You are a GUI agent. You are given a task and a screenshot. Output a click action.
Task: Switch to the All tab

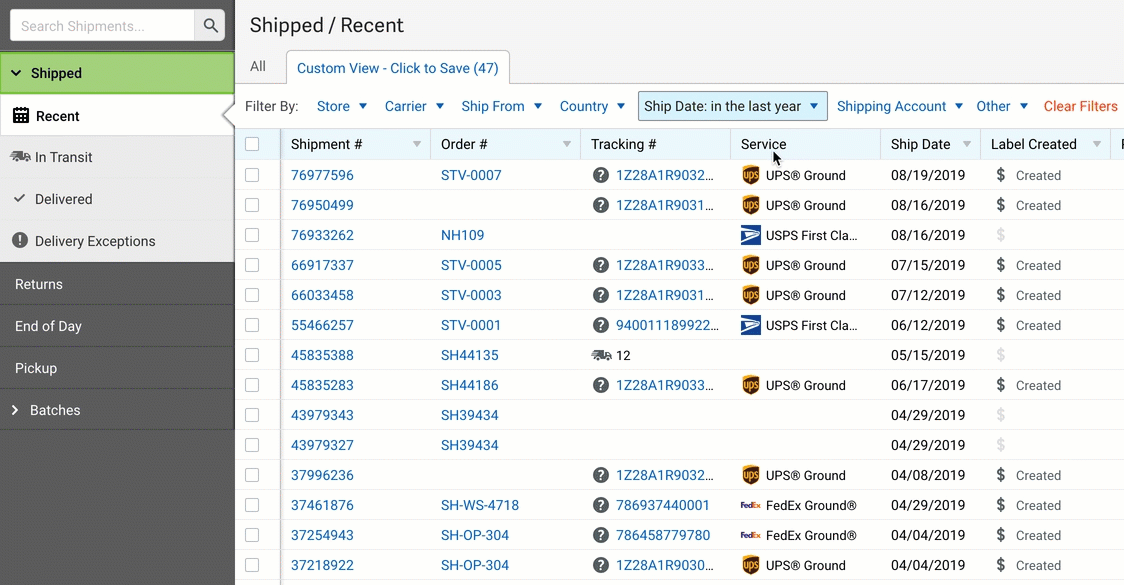coord(258,66)
